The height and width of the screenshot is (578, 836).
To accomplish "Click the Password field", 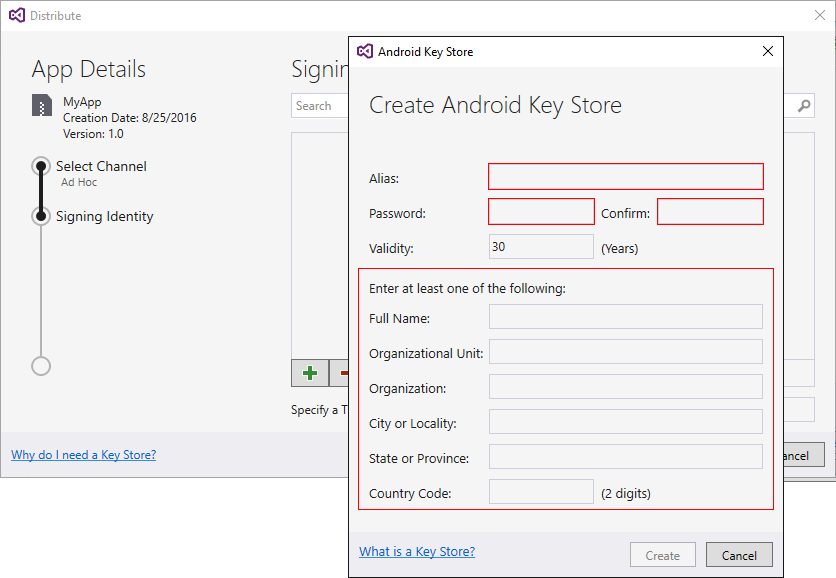I will (541, 211).
